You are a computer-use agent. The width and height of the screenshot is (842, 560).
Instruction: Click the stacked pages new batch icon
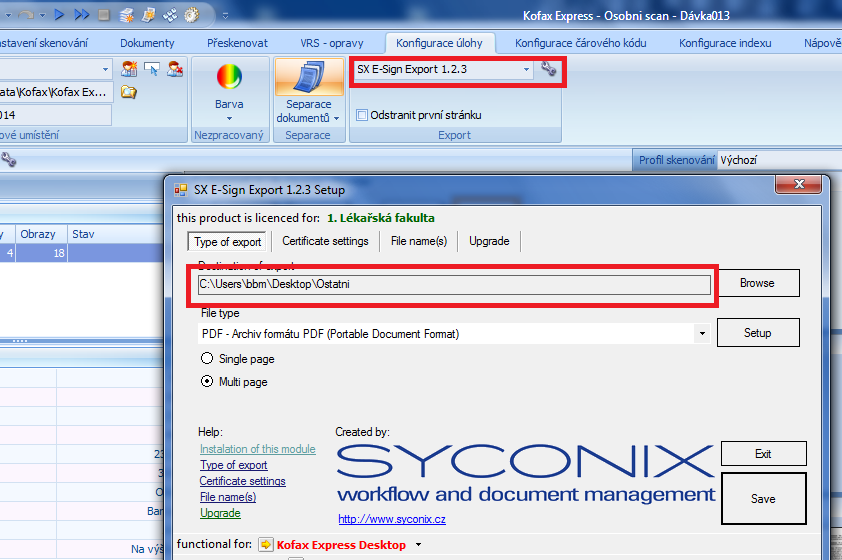pyautogui.click(x=126, y=15)
